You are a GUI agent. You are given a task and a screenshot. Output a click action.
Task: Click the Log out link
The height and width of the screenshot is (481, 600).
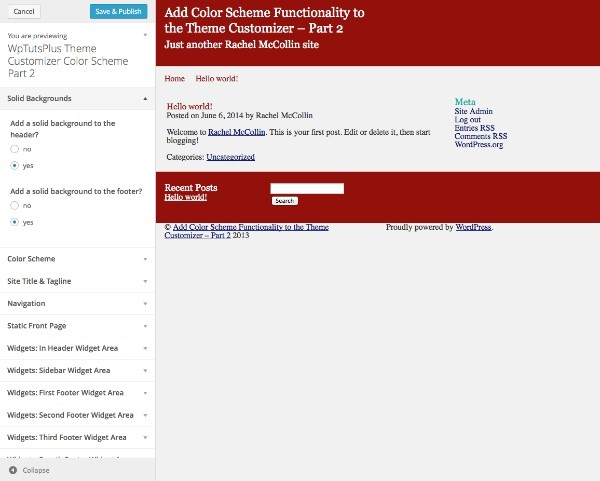coord(468,119)
